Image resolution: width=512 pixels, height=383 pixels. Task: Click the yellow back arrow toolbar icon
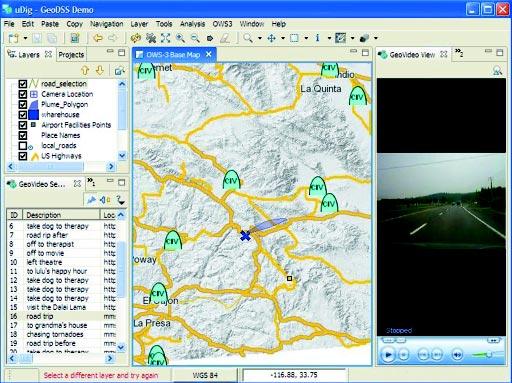pos(98,38)
